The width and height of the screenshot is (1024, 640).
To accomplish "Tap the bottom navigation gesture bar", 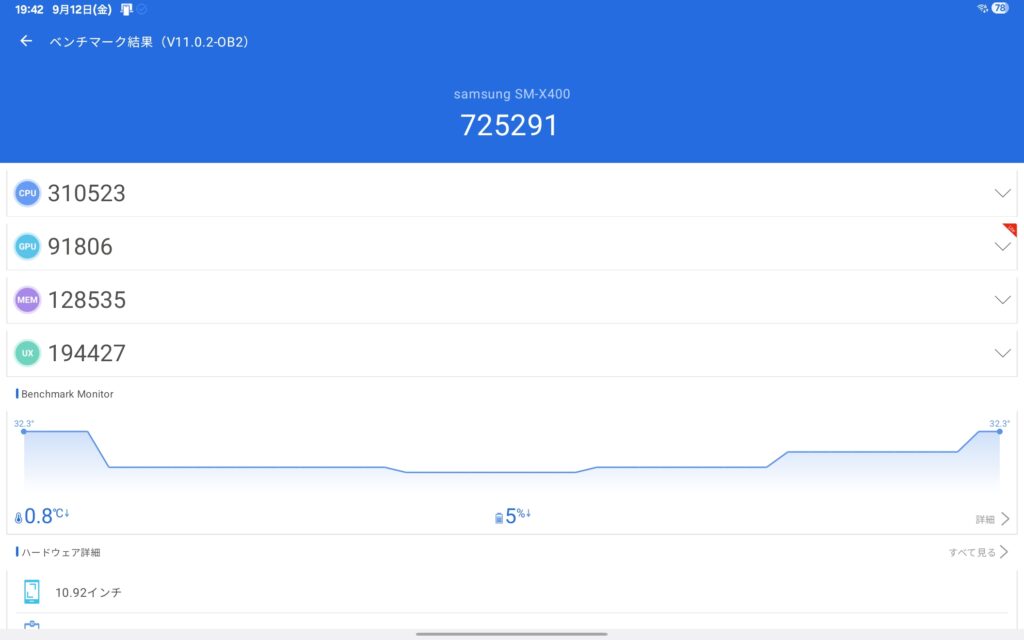I will click(511, 634).
